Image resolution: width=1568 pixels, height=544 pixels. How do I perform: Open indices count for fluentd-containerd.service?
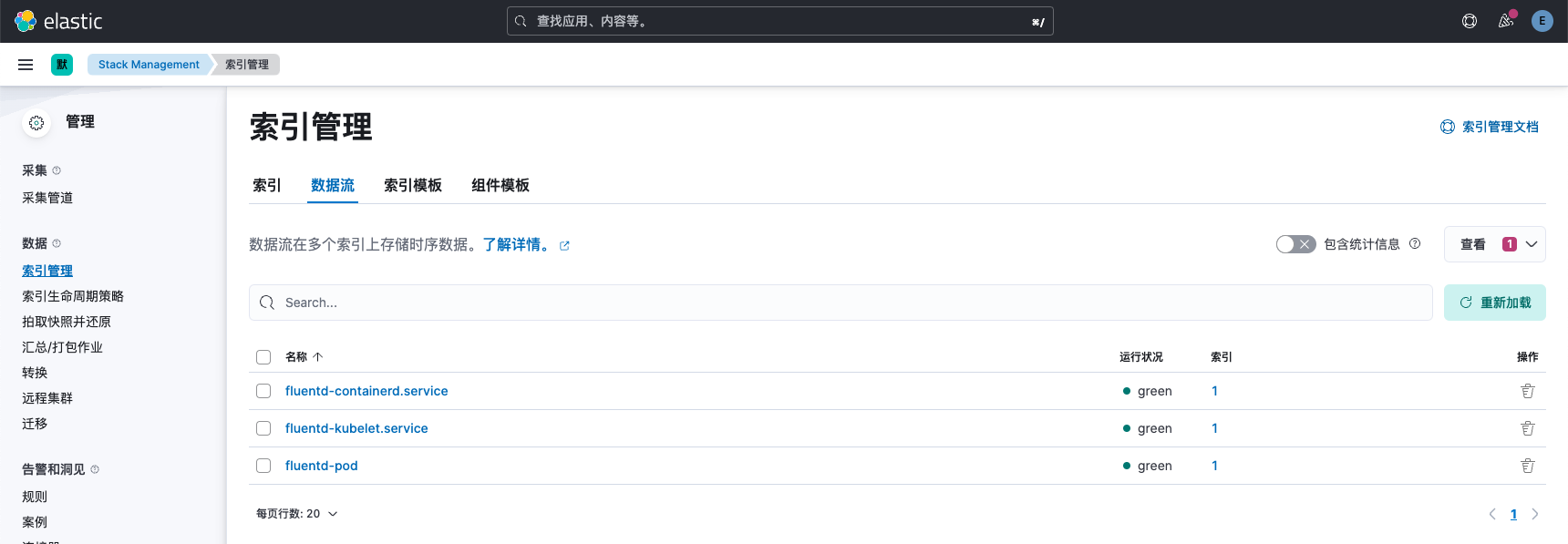click(1214, 391)
